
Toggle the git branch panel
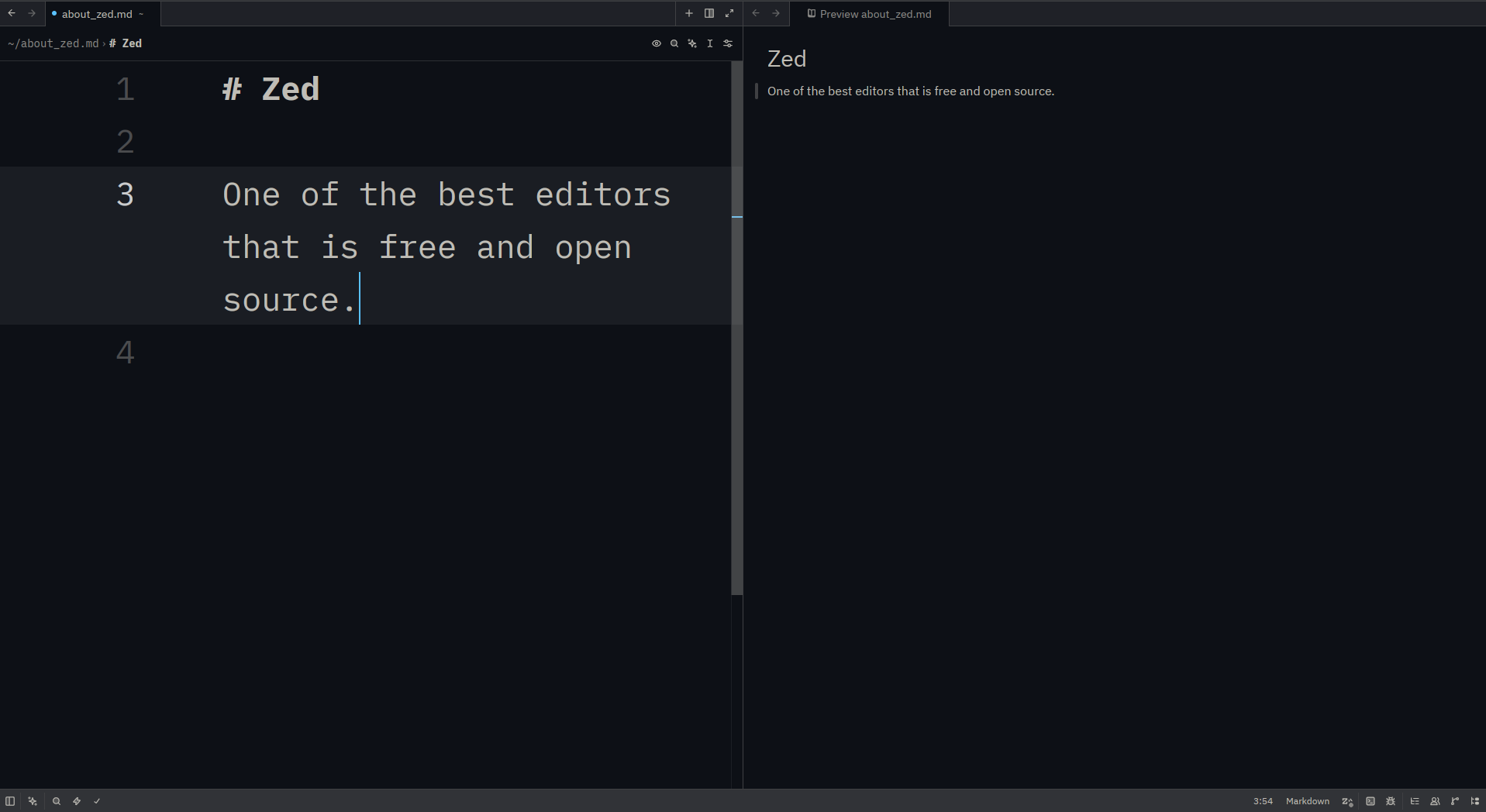pyautogui.click(x=1455, y=801)
